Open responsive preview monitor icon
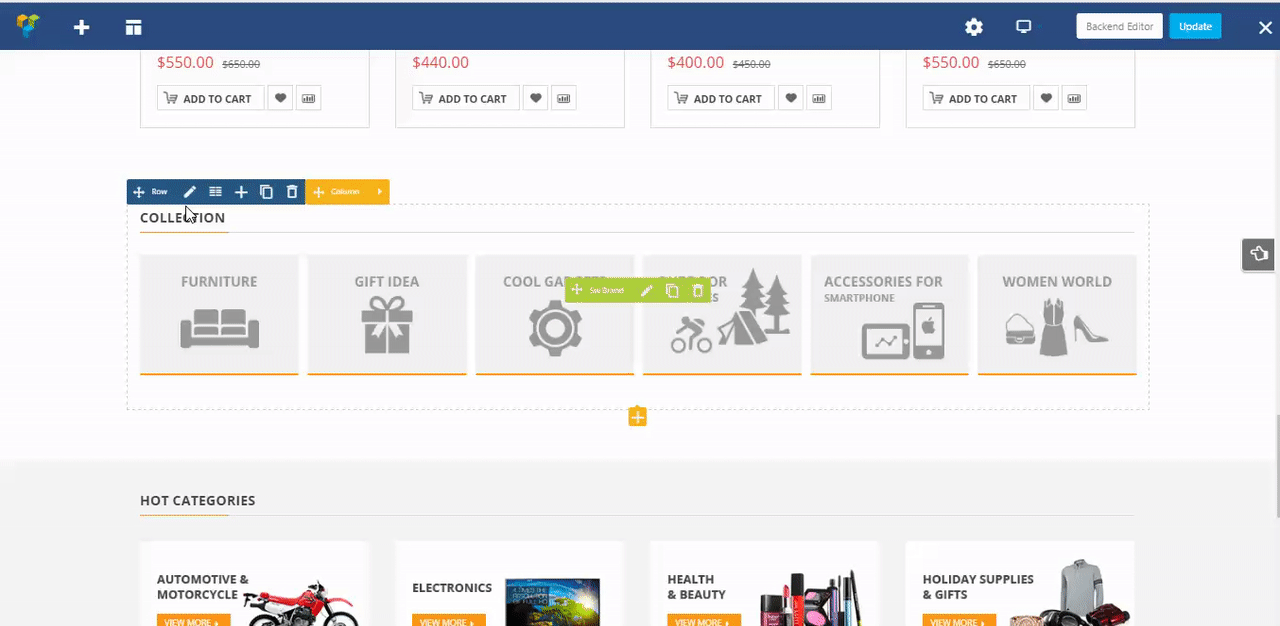 [x=1023, y=27]
